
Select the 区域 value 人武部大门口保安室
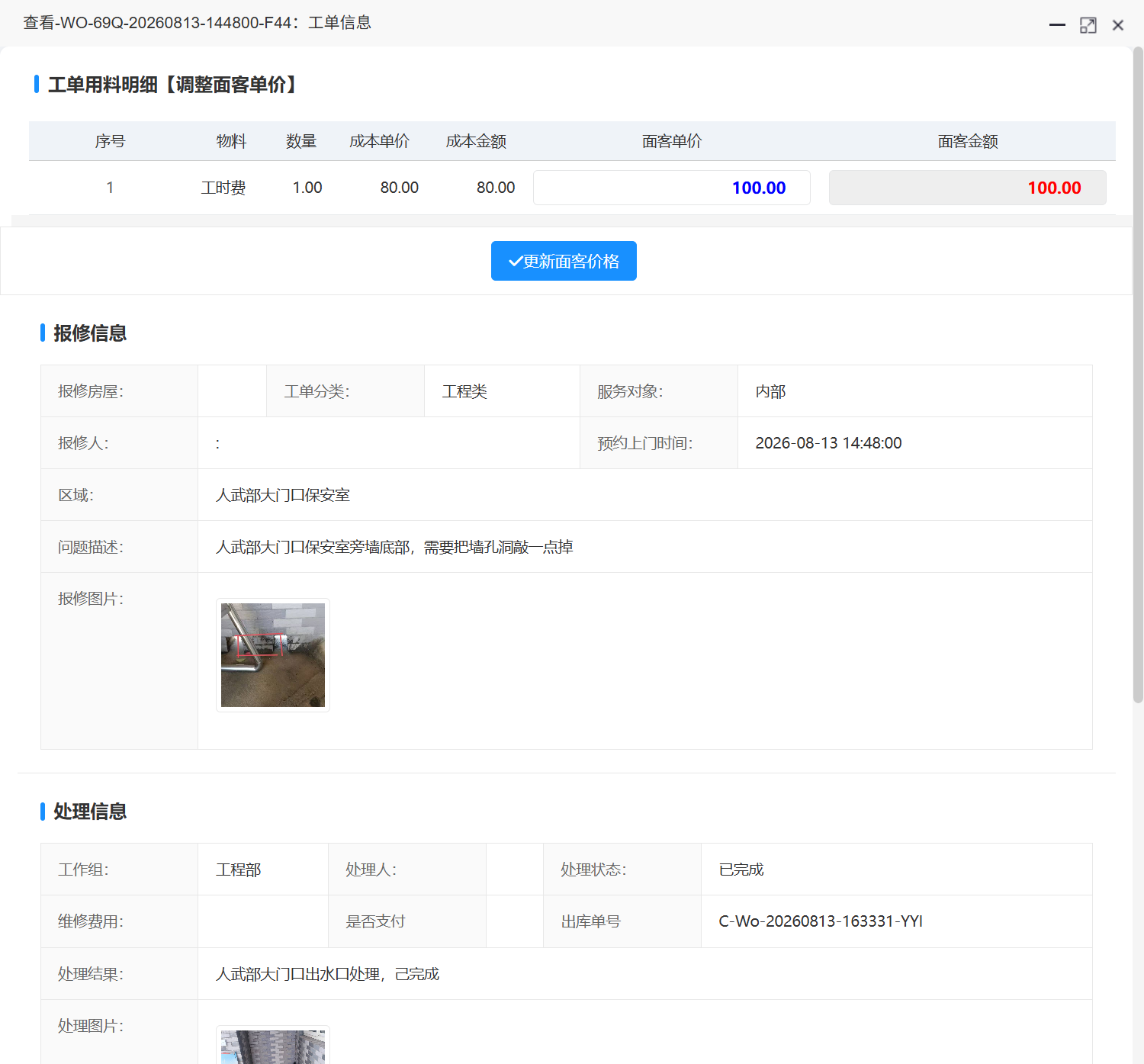coord(283,495)
